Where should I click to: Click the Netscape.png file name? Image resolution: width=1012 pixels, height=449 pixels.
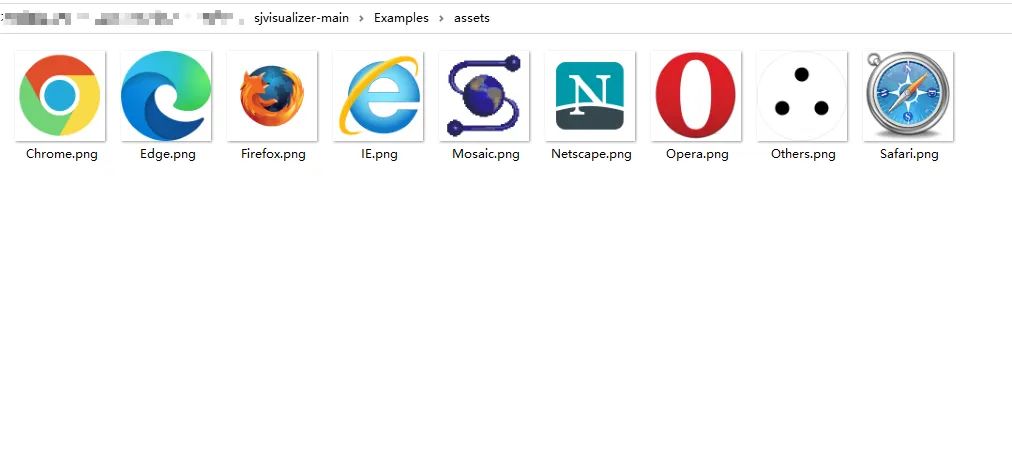[591, 154]
